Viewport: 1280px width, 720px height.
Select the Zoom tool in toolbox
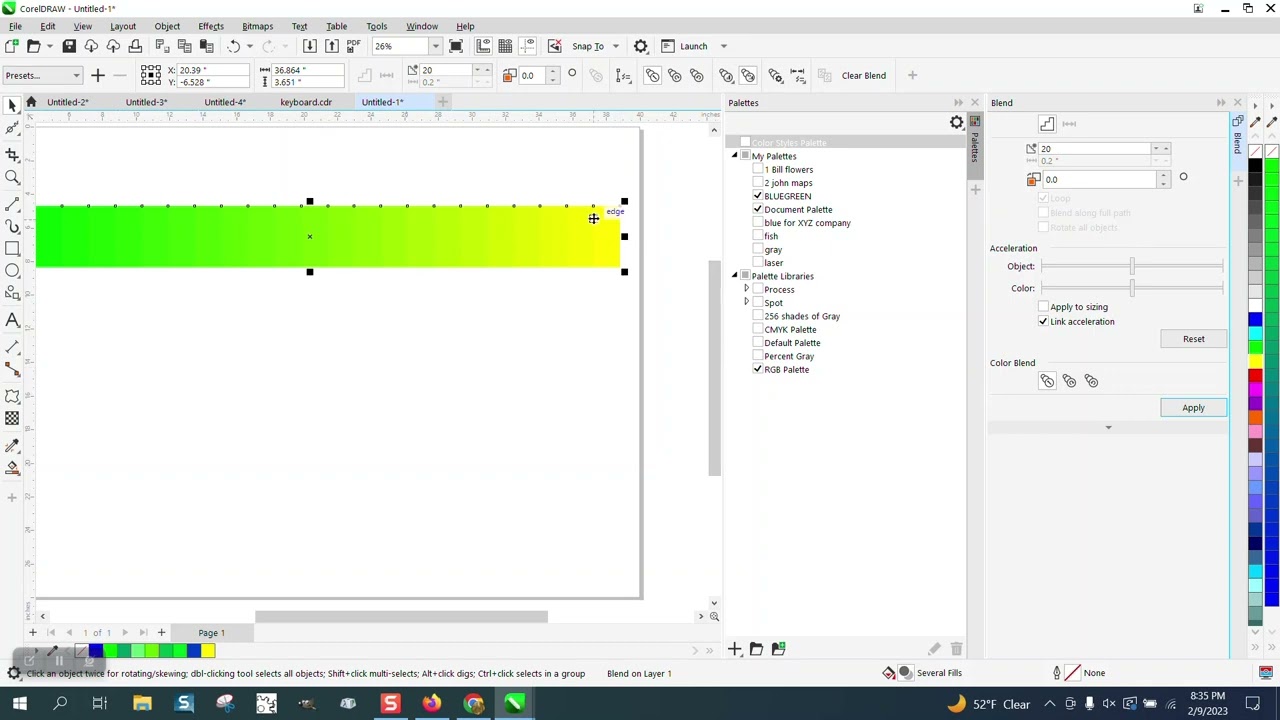12,178
